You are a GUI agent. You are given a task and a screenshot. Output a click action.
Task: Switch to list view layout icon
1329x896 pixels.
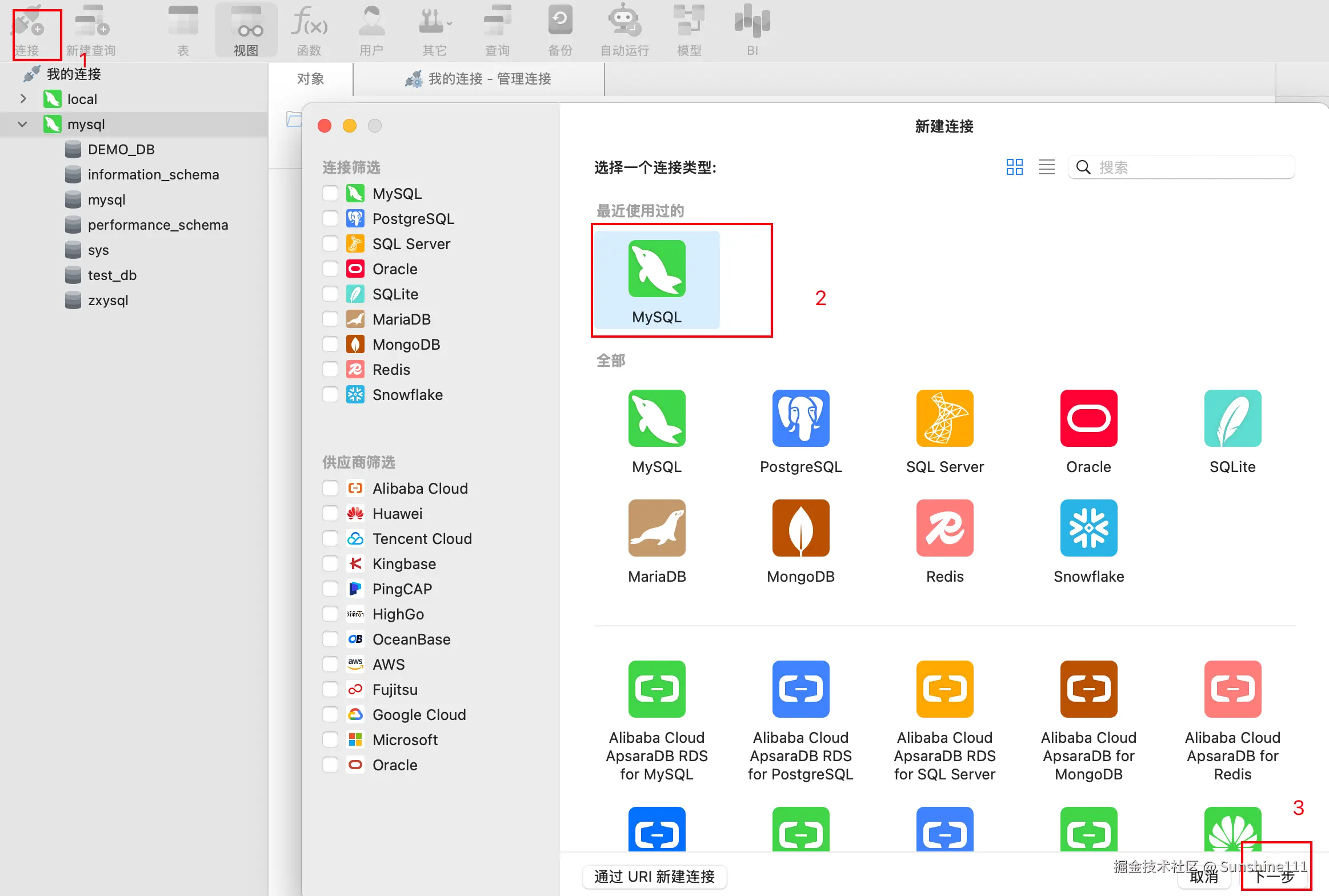[x=1046, y=167]
